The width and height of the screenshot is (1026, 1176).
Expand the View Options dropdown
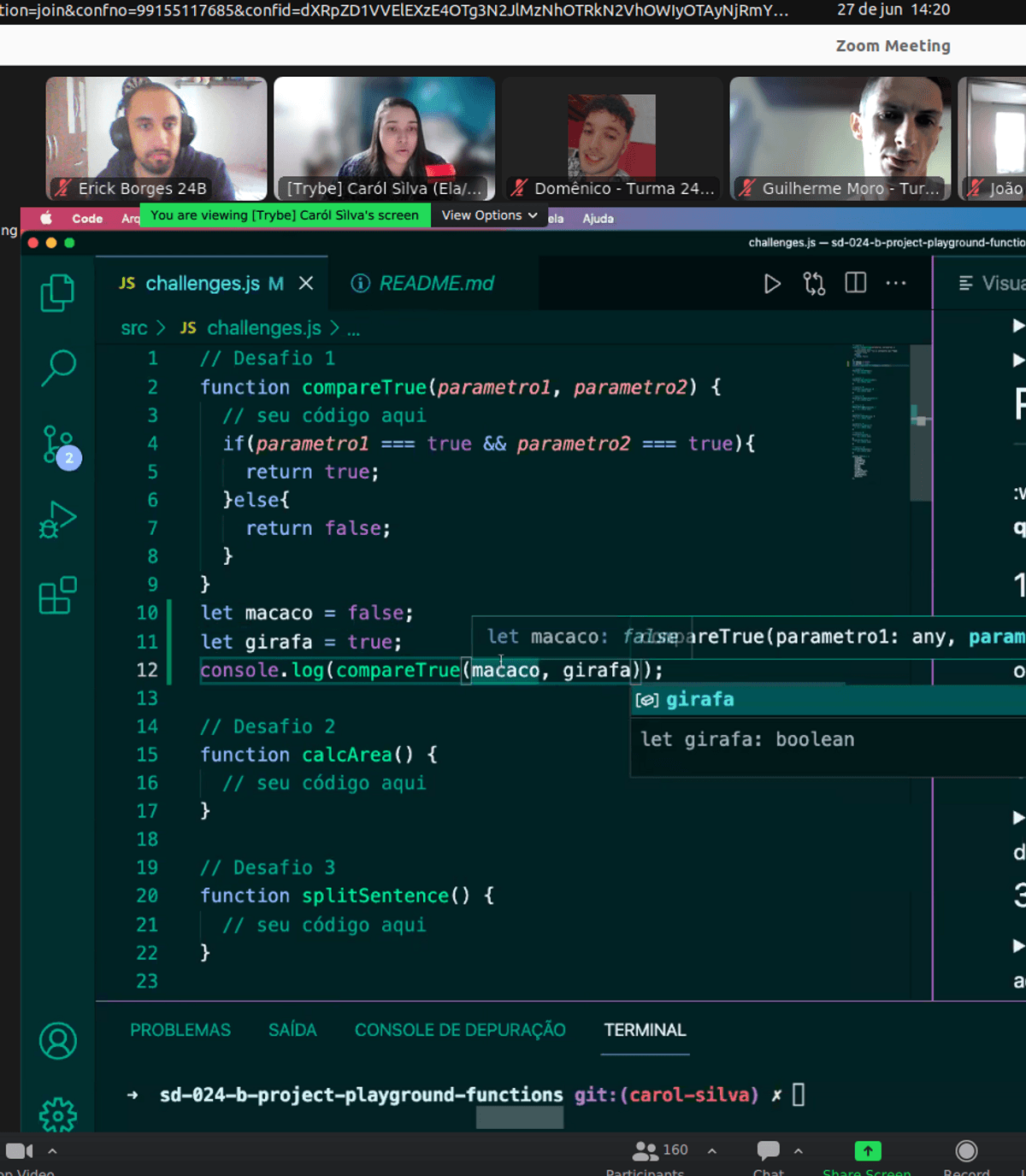coord(489,215)
